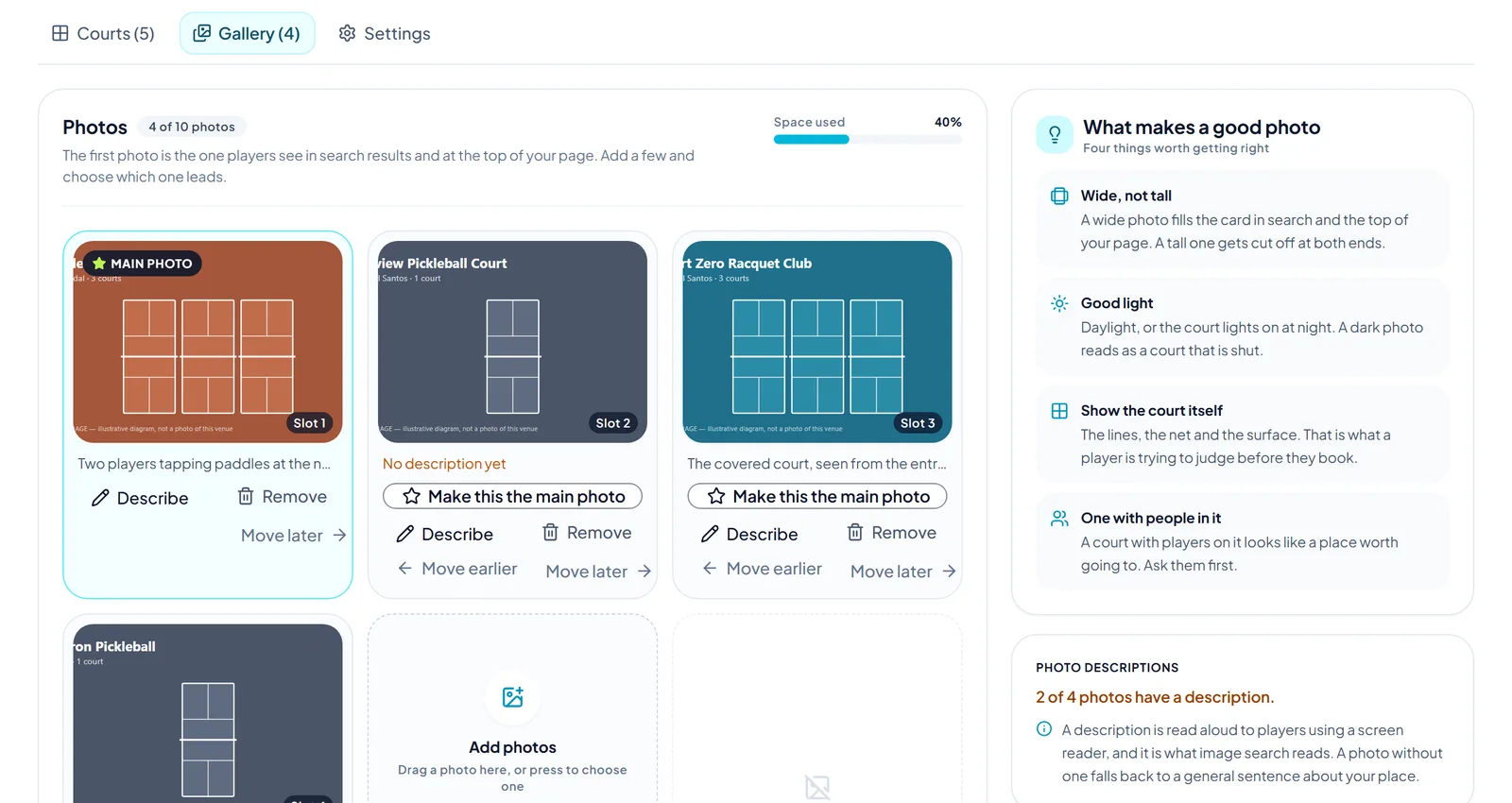Viewport: 1512px width, 803px height.
Task: Click the 'What makes a good photo' heading
Action: [x=1201, y=128]
